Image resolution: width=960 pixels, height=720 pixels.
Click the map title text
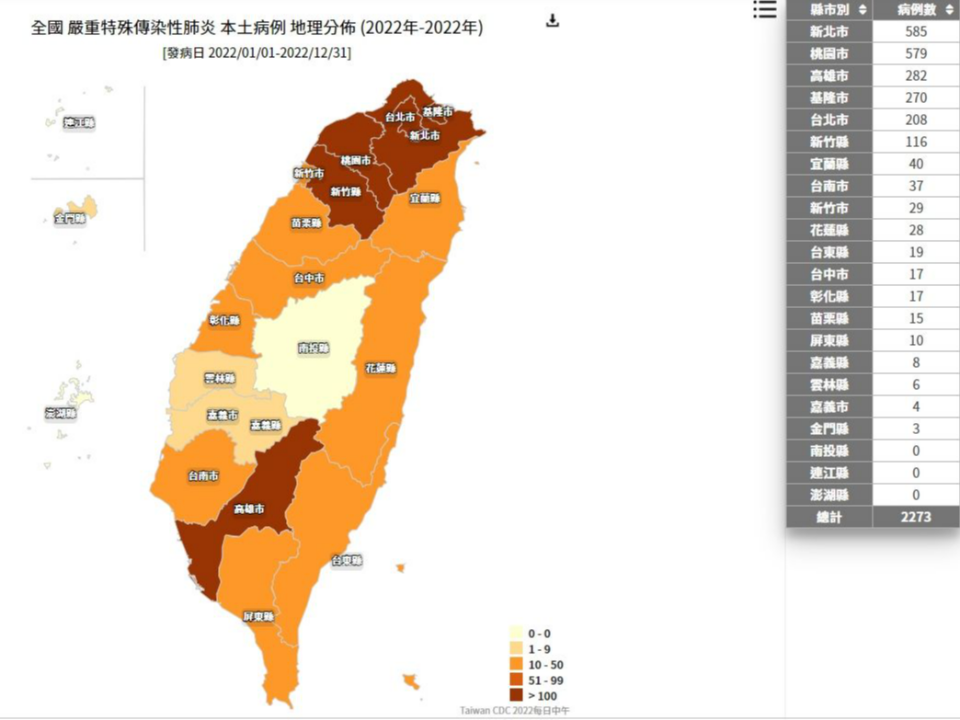(257, 28)
